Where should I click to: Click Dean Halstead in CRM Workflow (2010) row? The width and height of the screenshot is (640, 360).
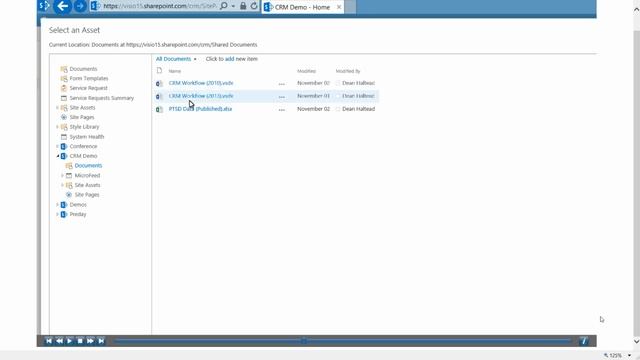[358, 83]
